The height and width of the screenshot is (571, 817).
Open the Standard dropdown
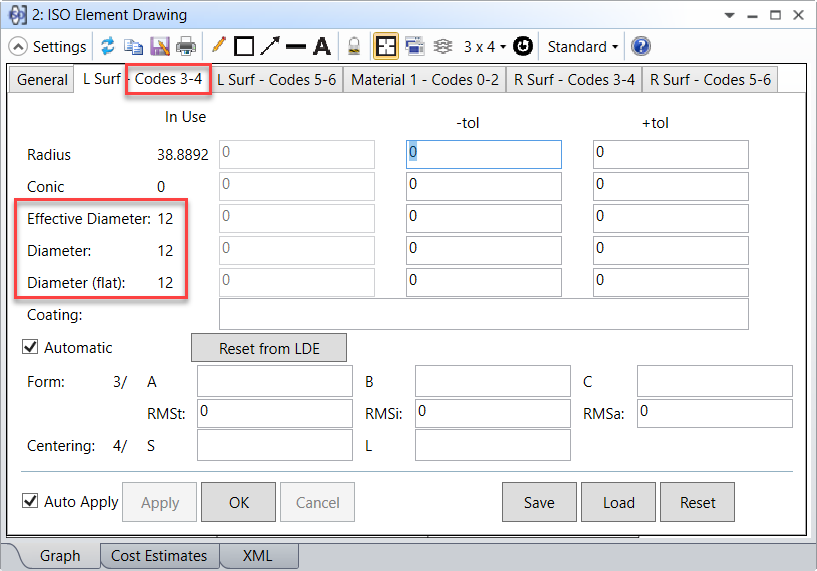tap(582, 46)
